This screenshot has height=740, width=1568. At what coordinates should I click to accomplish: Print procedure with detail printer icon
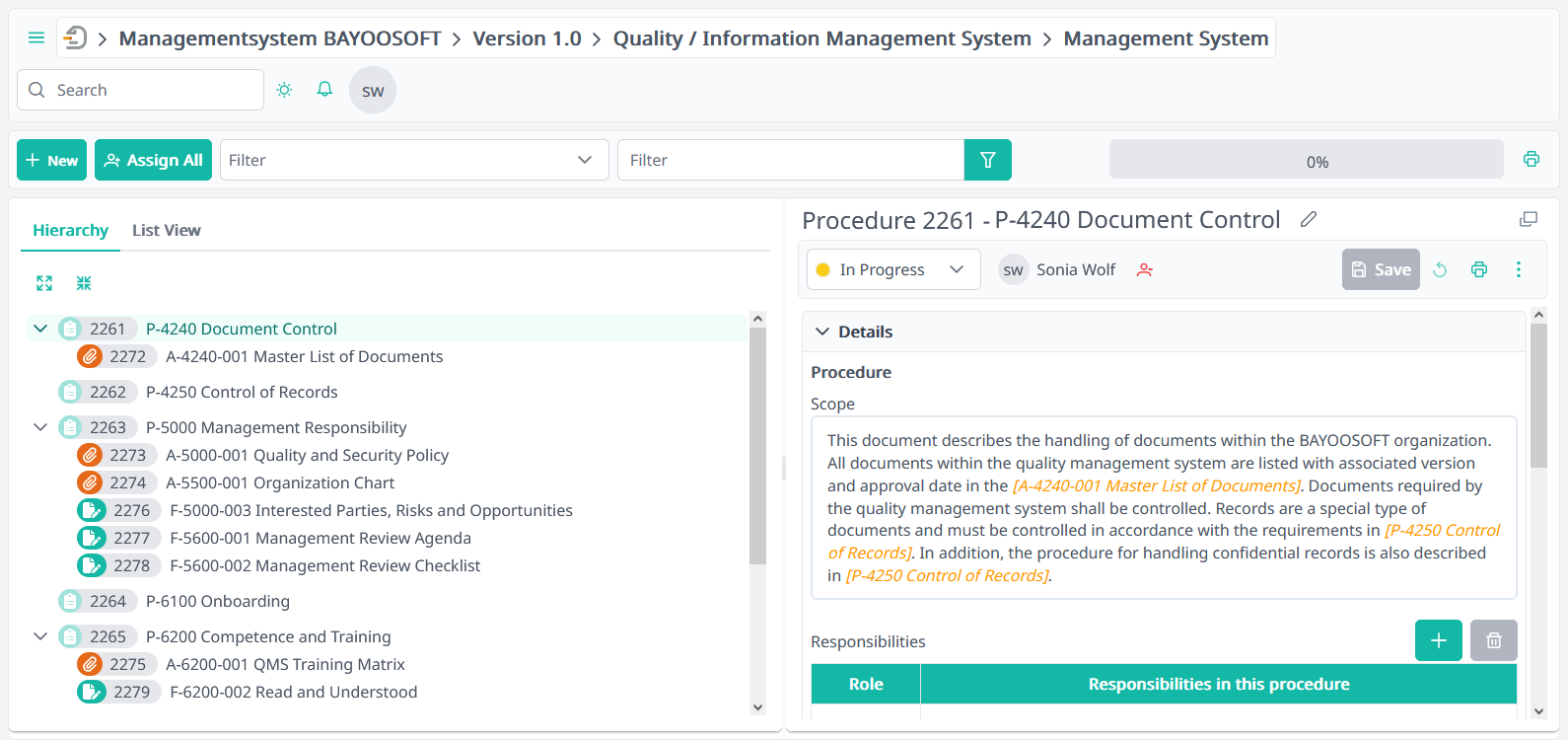point(1479,269)
